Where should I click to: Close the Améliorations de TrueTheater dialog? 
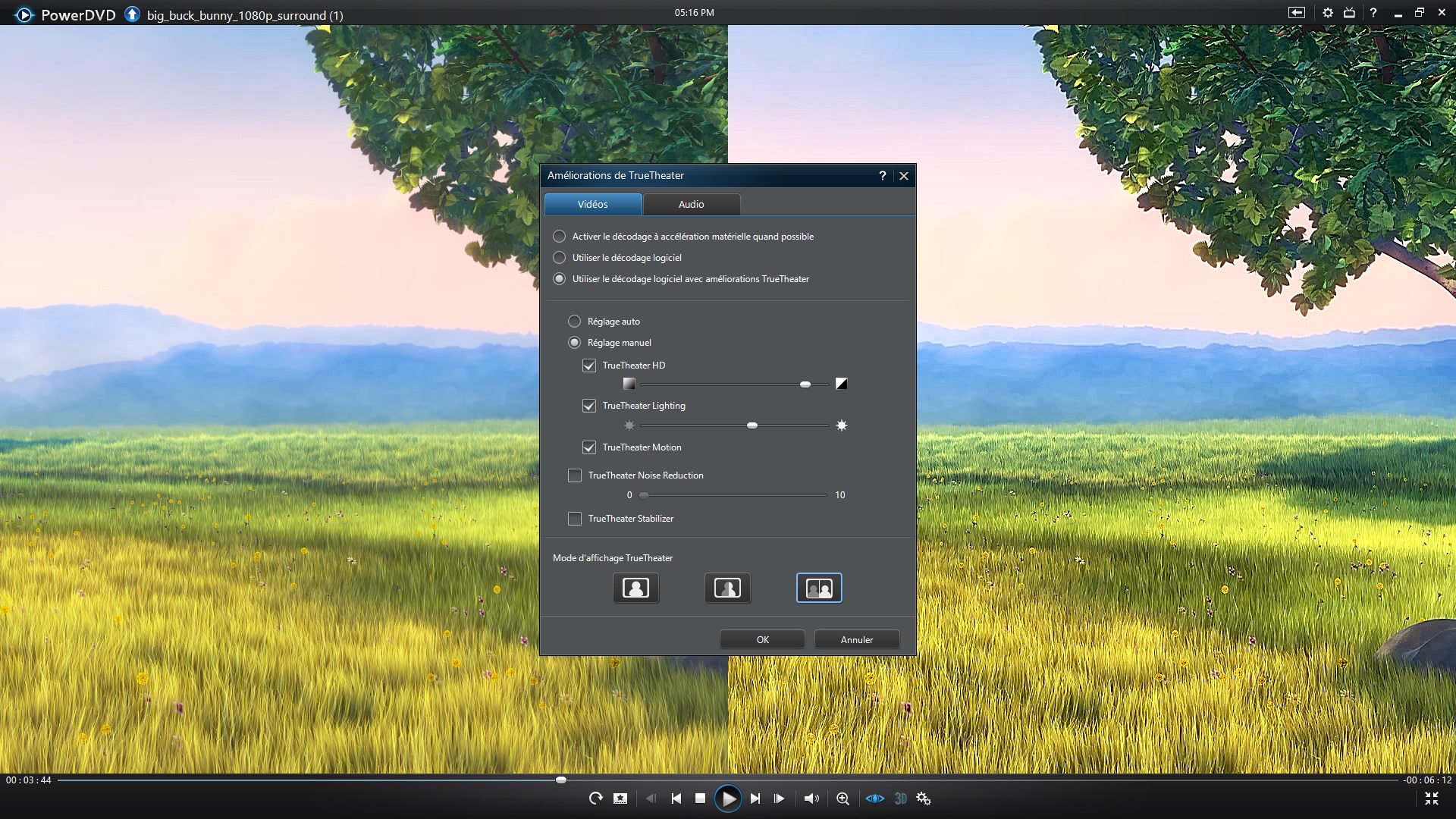904,175
